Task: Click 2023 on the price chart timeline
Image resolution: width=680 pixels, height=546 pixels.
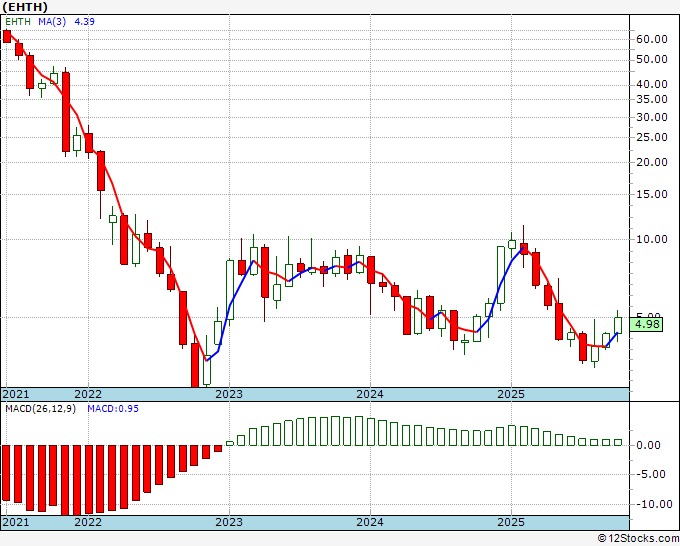Action: 229,394
